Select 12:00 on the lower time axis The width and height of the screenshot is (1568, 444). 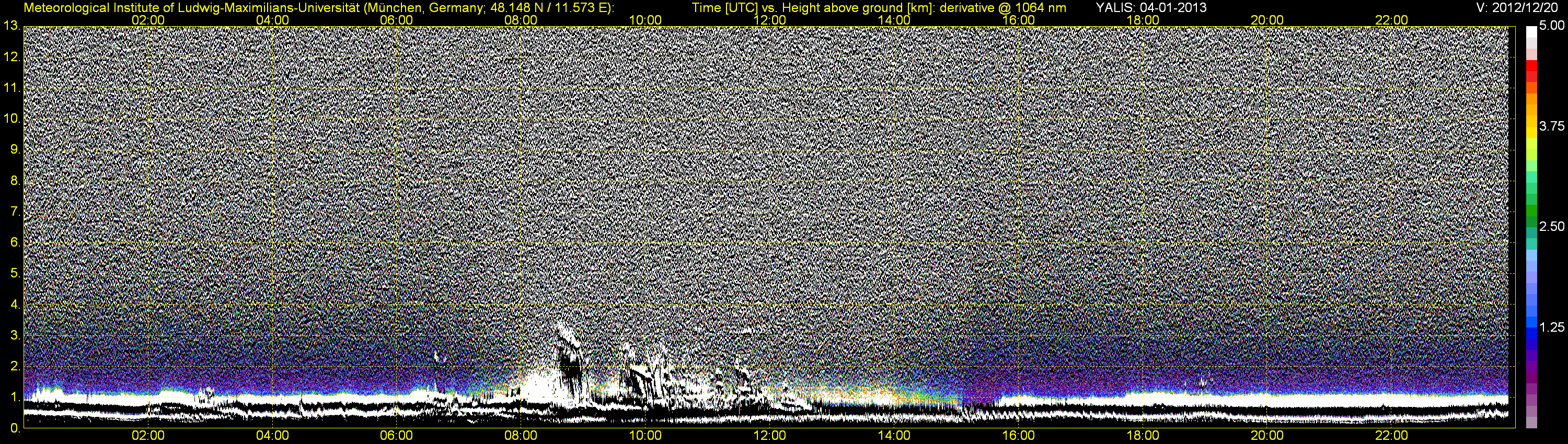[x=769, y=436]
